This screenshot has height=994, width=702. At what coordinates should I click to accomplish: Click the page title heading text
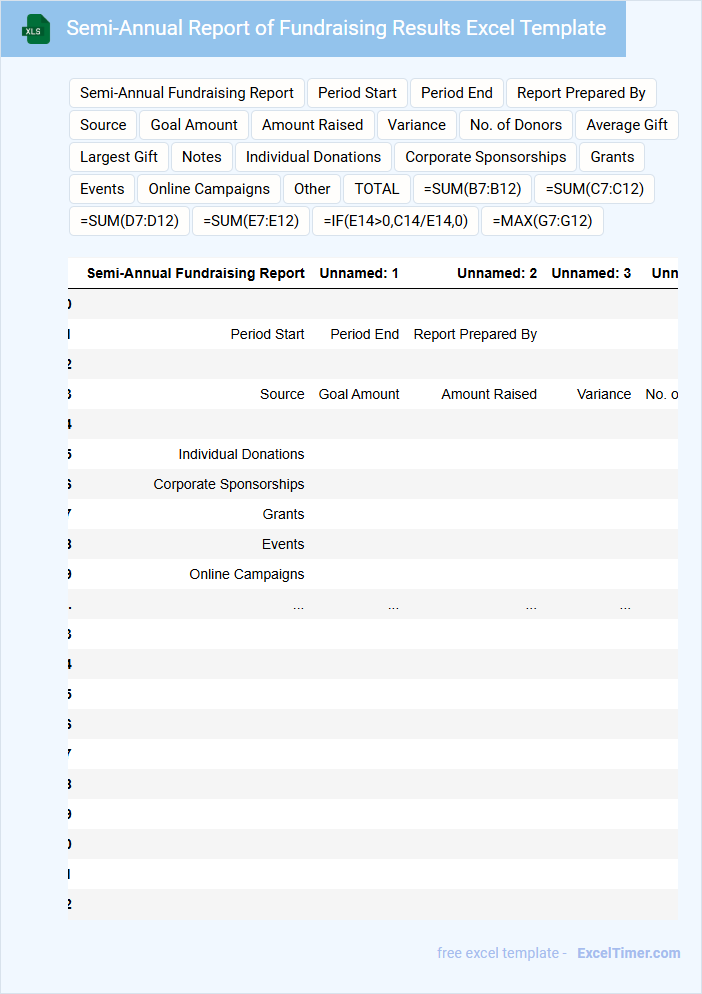[x=336, y=29]
